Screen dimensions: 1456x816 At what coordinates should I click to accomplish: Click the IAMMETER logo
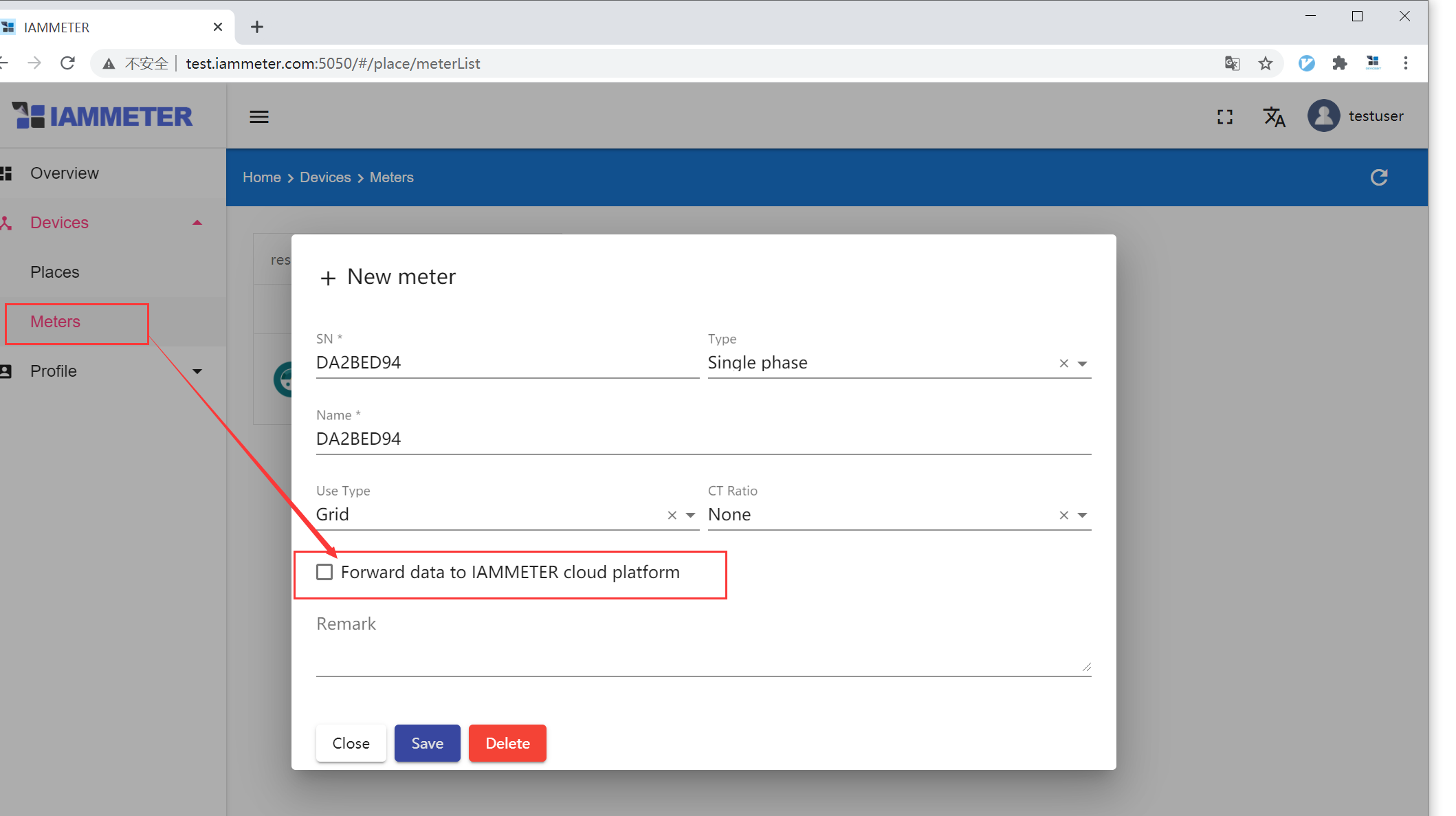click(x=101, y=115)
